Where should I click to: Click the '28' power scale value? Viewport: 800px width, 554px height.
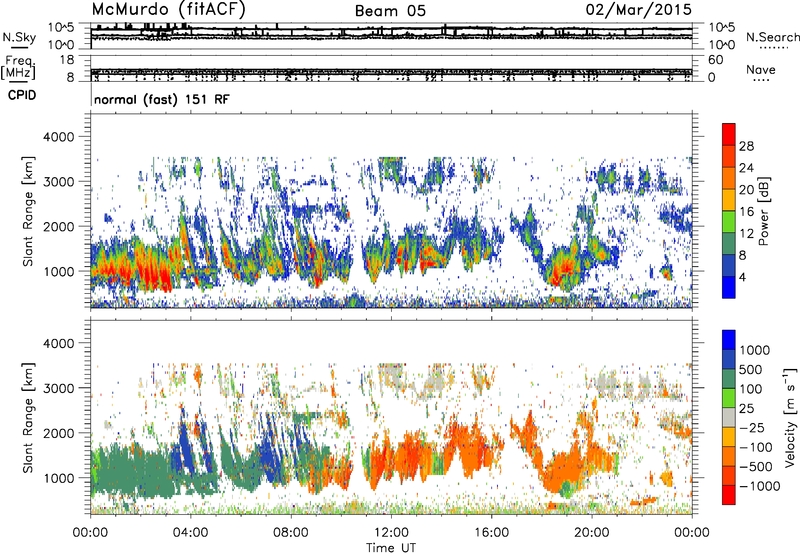pyautogui.click(x=746, y=146)
